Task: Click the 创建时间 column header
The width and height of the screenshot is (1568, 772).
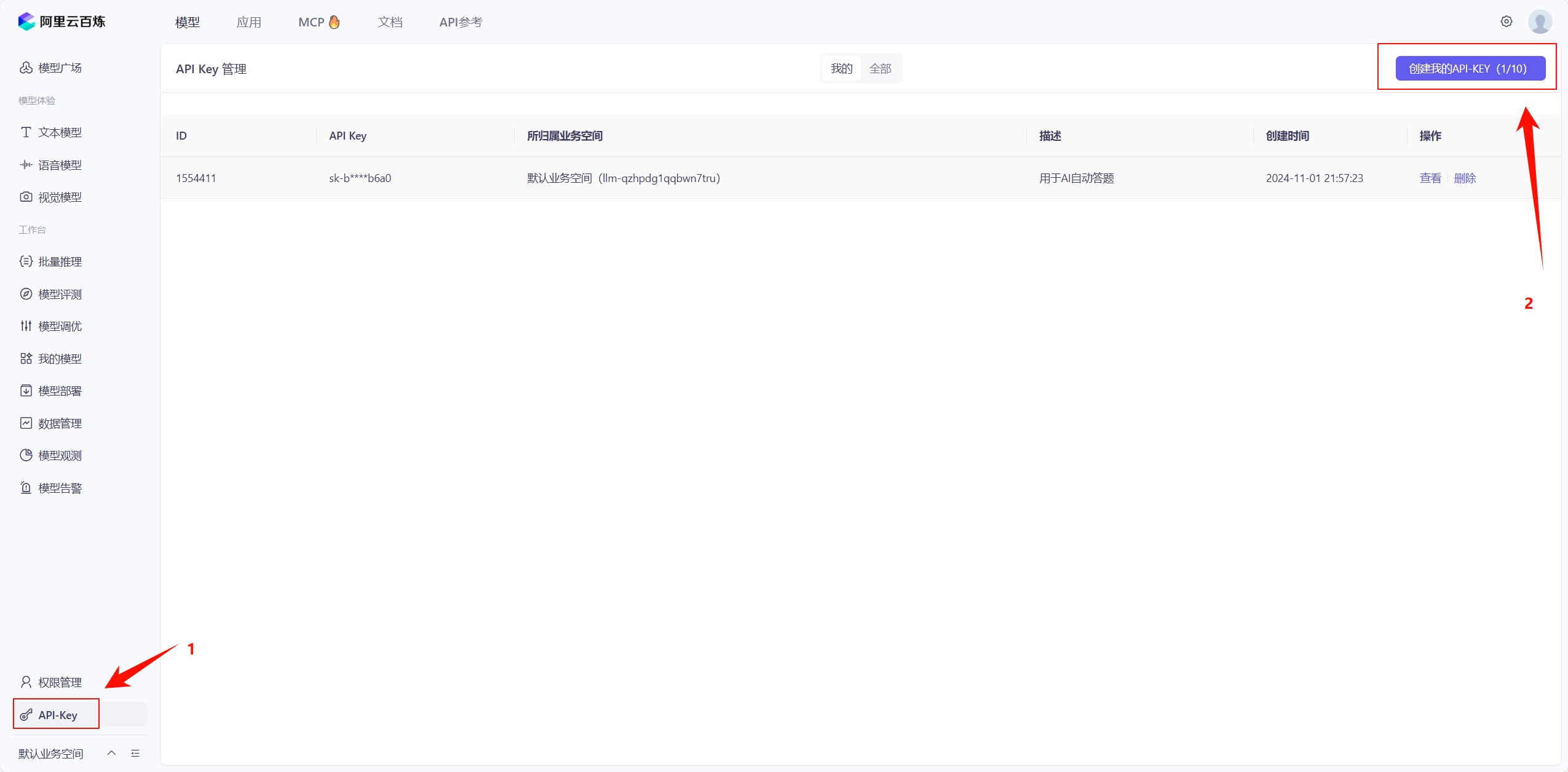Action: tap(1288, 136)
